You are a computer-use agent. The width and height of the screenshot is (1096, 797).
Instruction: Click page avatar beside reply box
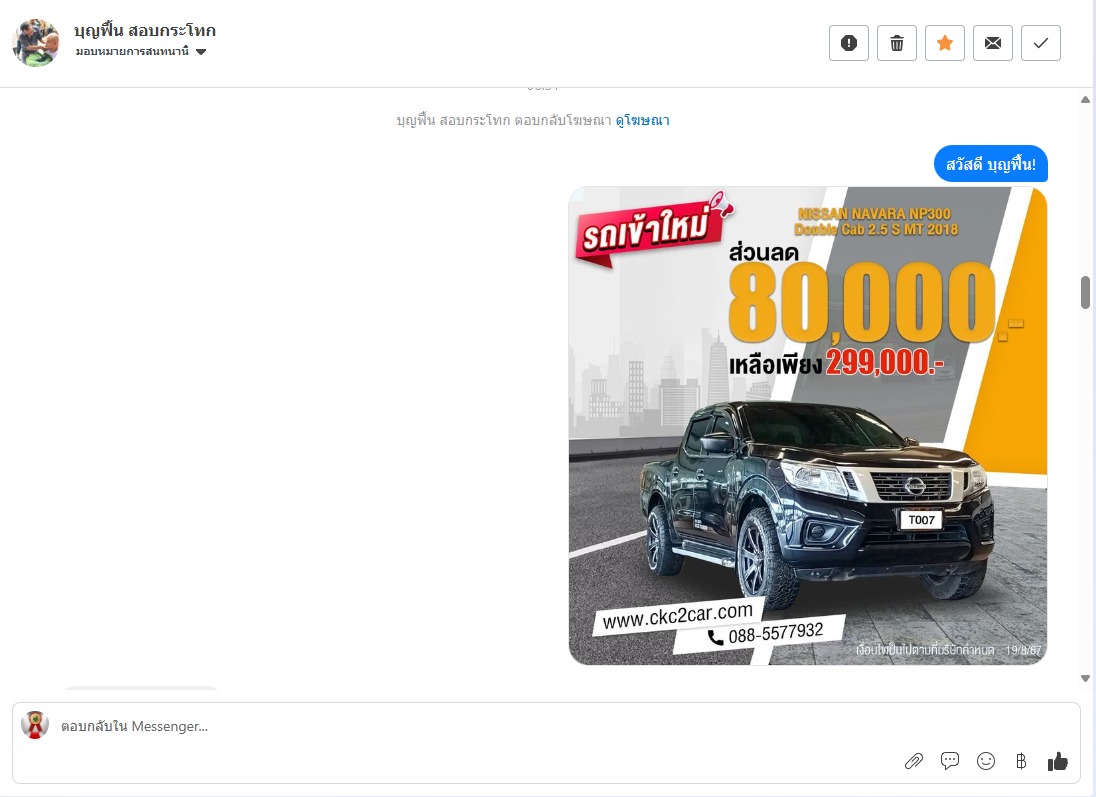pos(35,725)
